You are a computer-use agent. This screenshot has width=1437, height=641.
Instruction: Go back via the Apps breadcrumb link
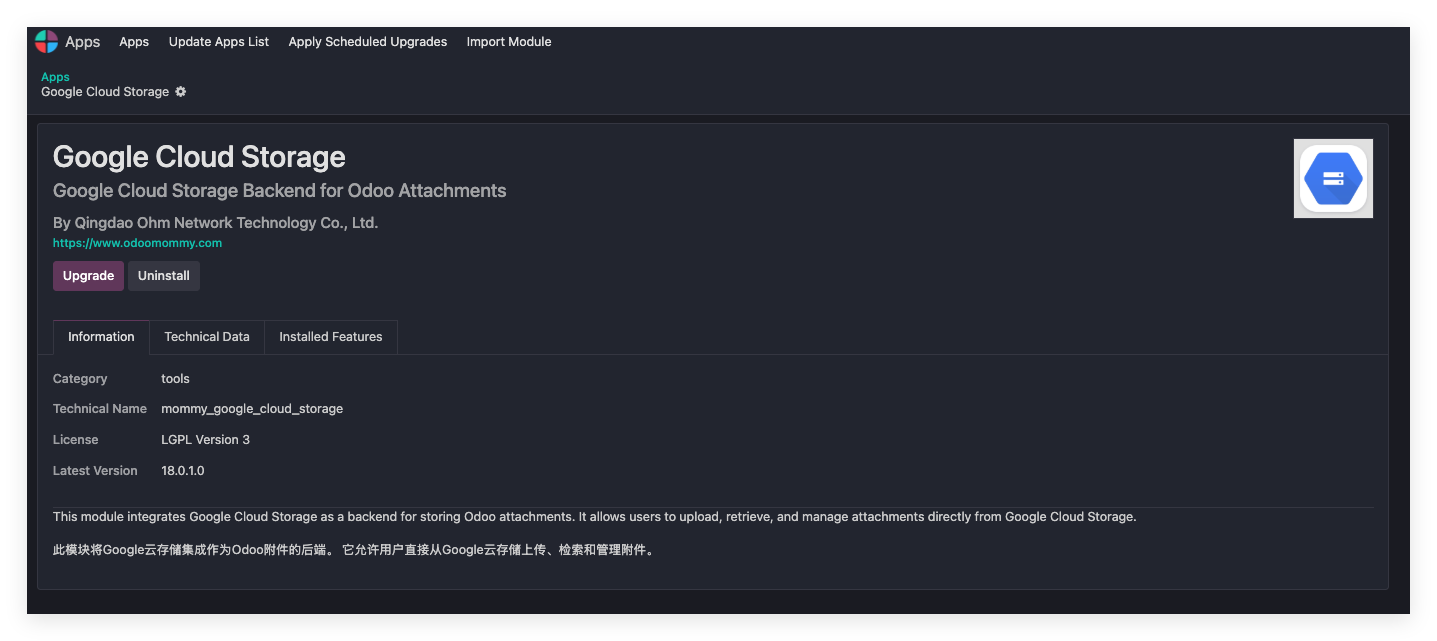[55, 77]
